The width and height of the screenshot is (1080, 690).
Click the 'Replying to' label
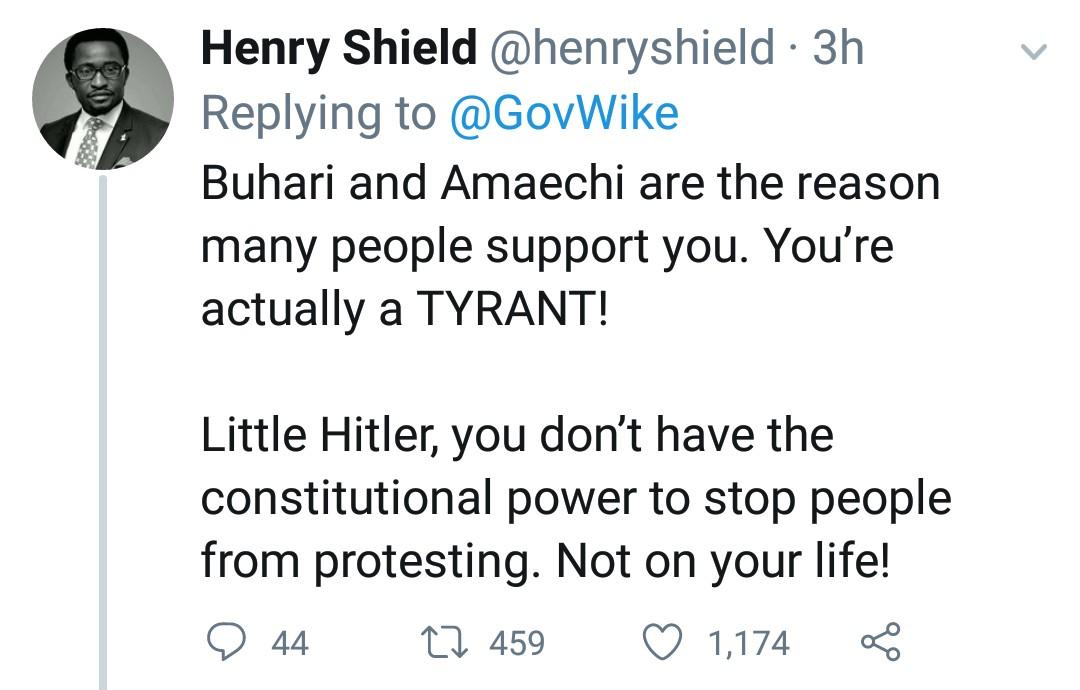pos(318,114)
